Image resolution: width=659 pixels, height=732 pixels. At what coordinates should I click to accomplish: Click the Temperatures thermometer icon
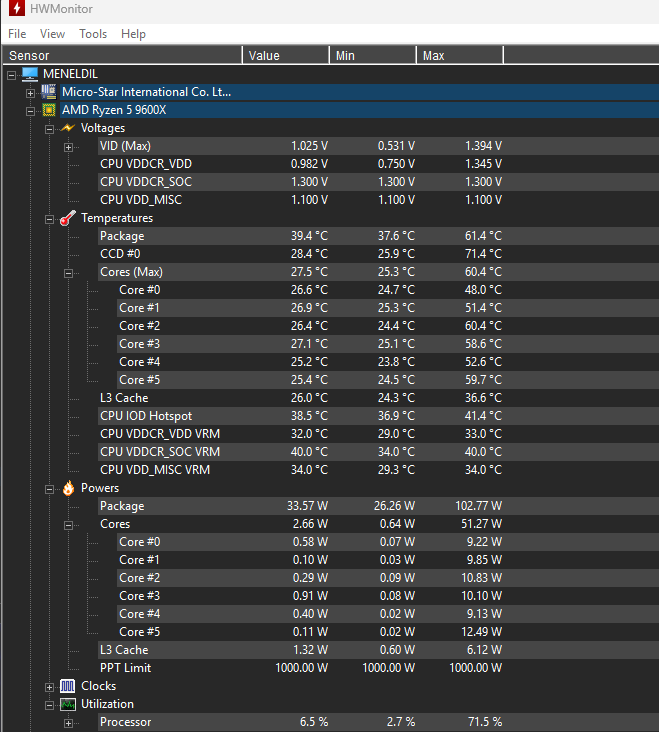(68, 218)
